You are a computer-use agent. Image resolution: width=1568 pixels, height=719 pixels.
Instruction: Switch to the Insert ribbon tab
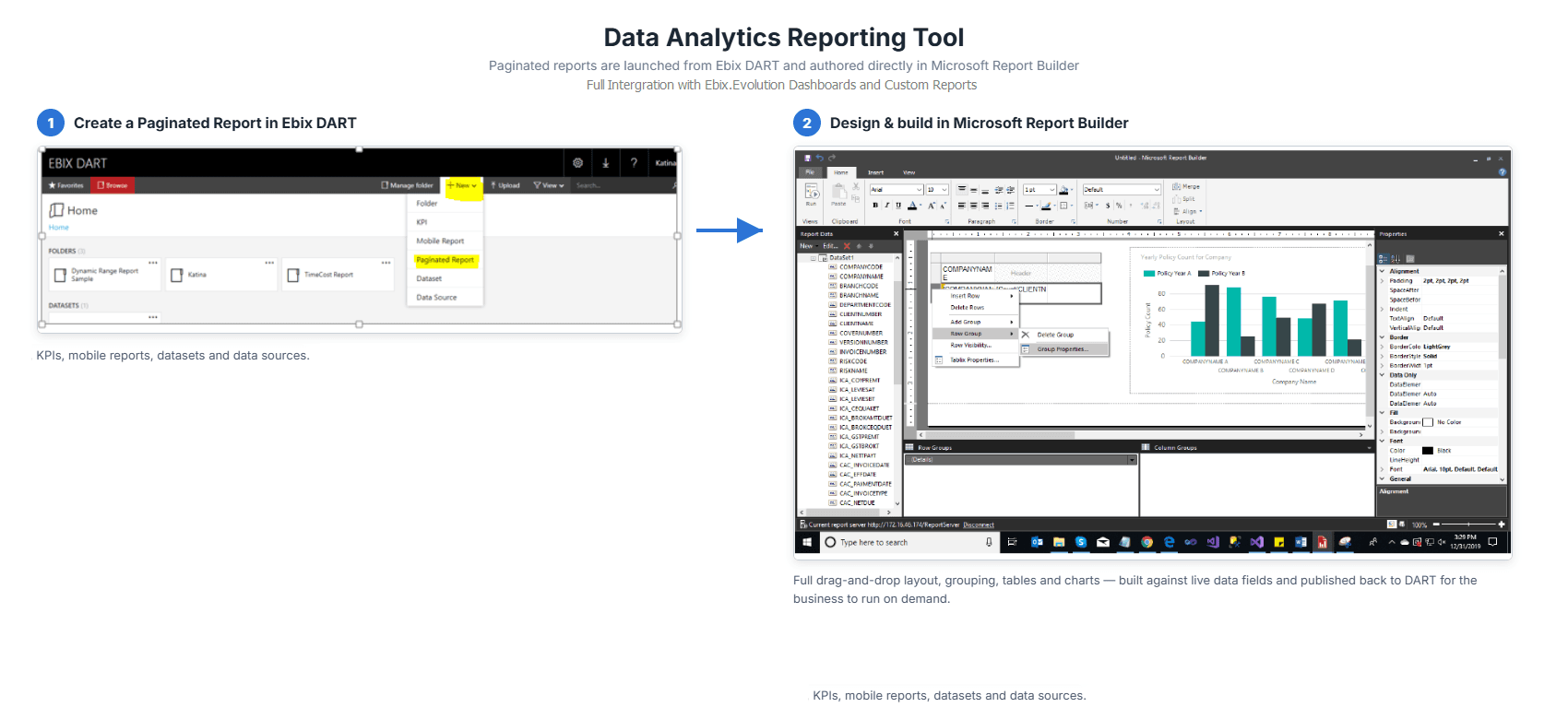point(875,172)
